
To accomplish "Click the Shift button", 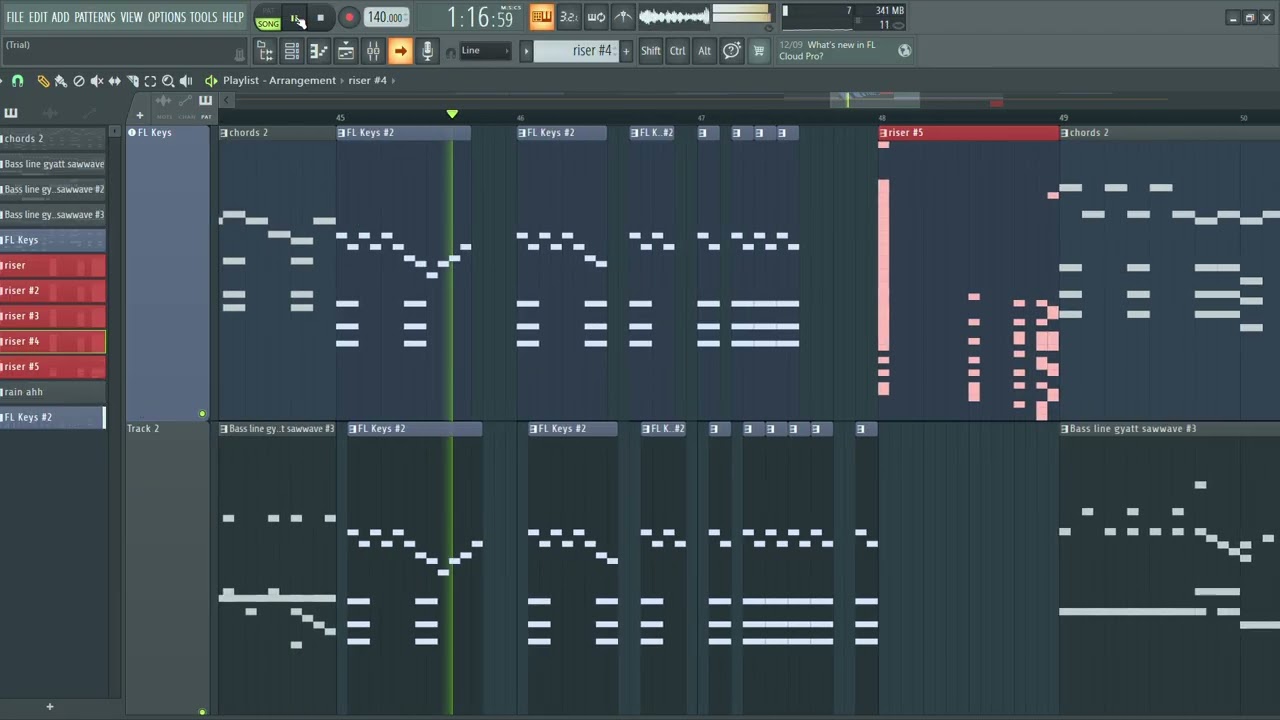I will click(651, 51).
